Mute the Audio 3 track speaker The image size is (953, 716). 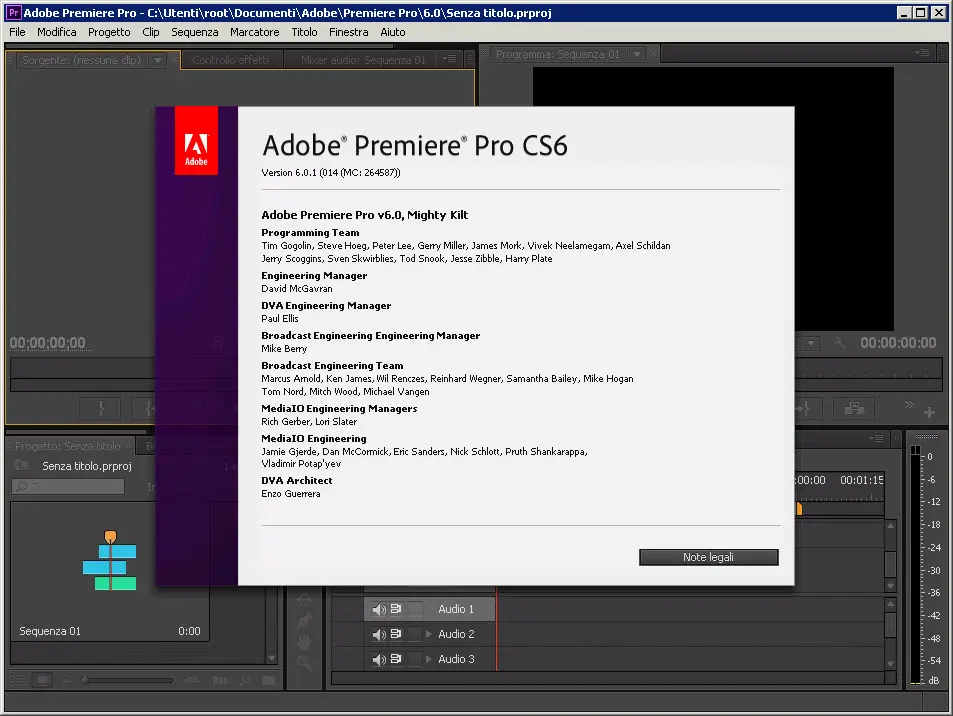click(x=379, y=659)
